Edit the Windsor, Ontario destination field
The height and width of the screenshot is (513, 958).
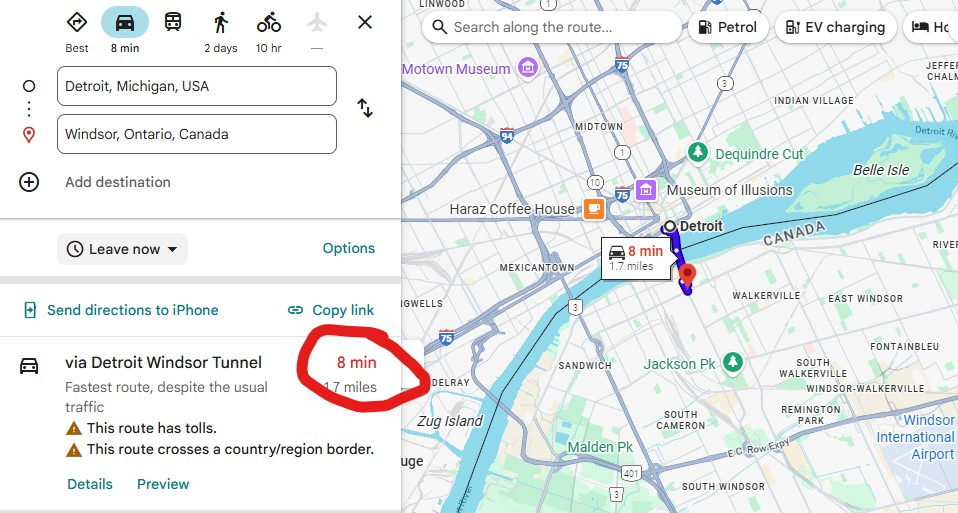tap(196, 134)
